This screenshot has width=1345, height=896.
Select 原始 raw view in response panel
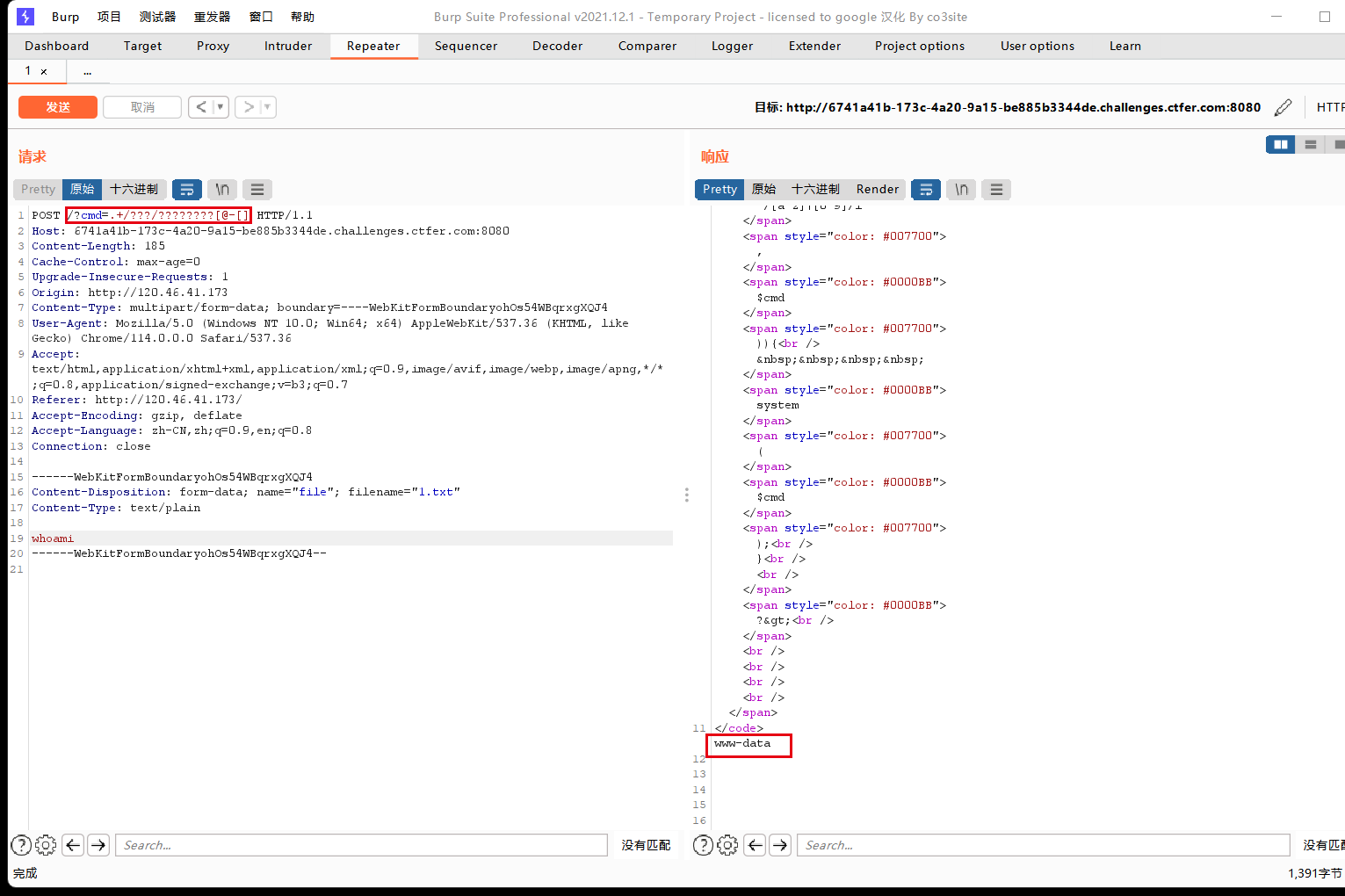[x=763, y=189]
